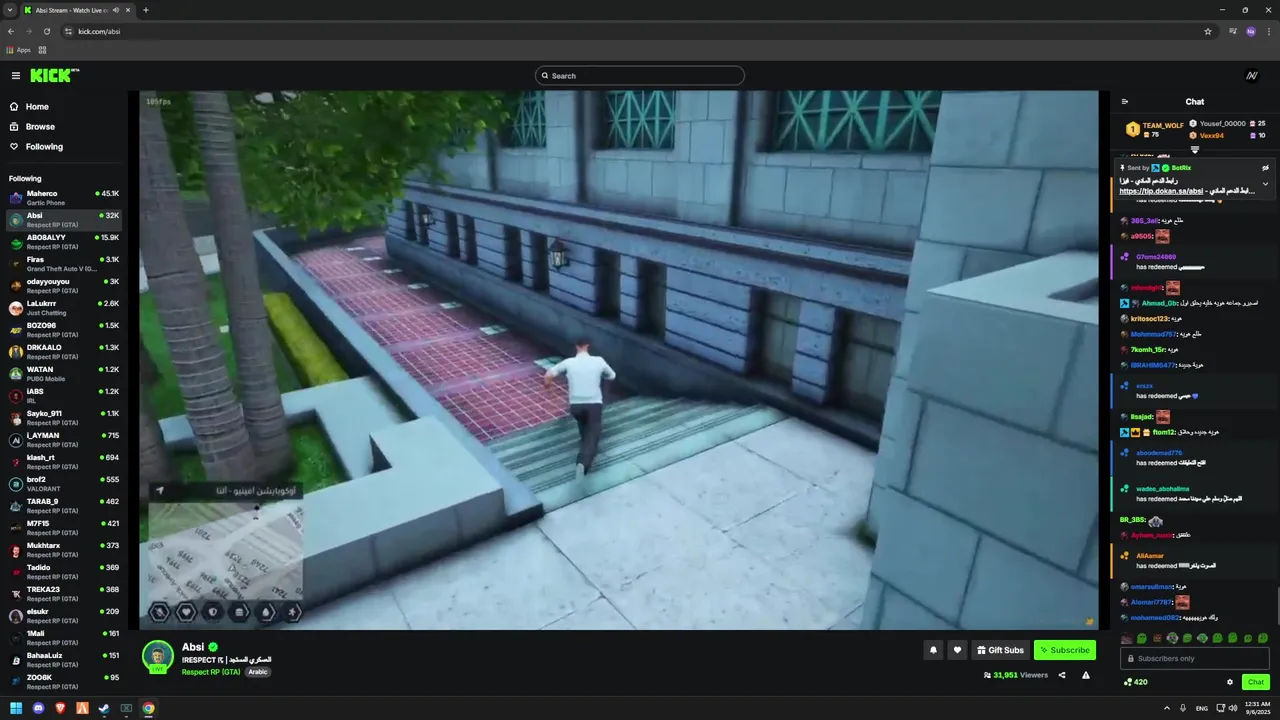Viewport: 1280px width, 720px height.
Task: Click the Respect RP (GTA) category link
Action: click(211, 672)
